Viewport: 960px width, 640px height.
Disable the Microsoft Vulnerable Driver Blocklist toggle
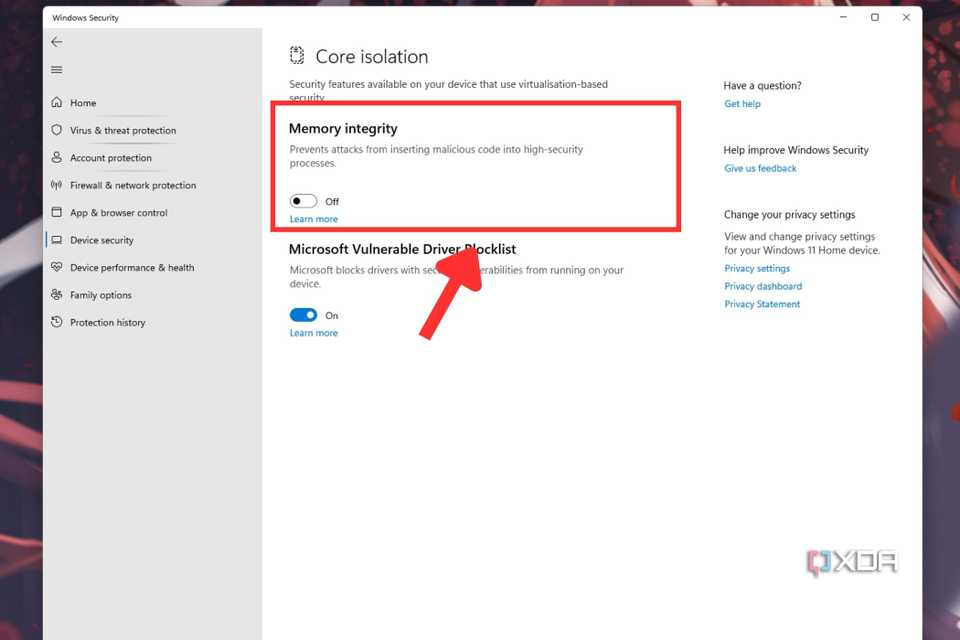[303, 314]
